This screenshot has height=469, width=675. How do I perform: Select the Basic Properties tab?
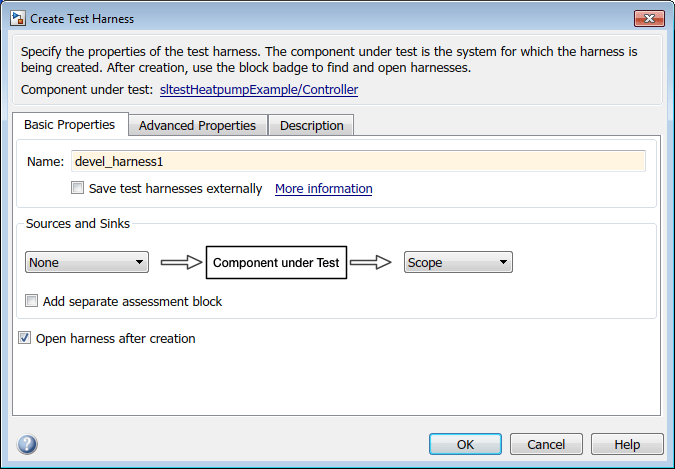(x=70, y=125)
